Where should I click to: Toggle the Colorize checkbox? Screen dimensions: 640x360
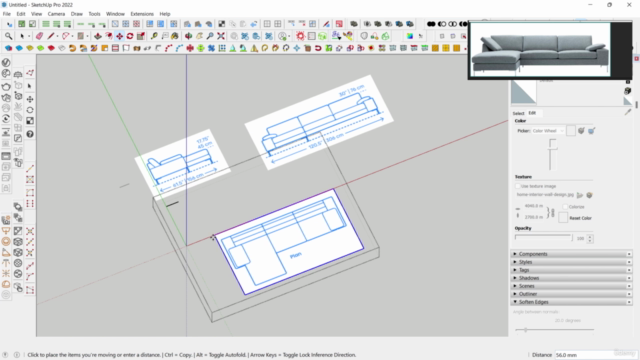[565, 207]
